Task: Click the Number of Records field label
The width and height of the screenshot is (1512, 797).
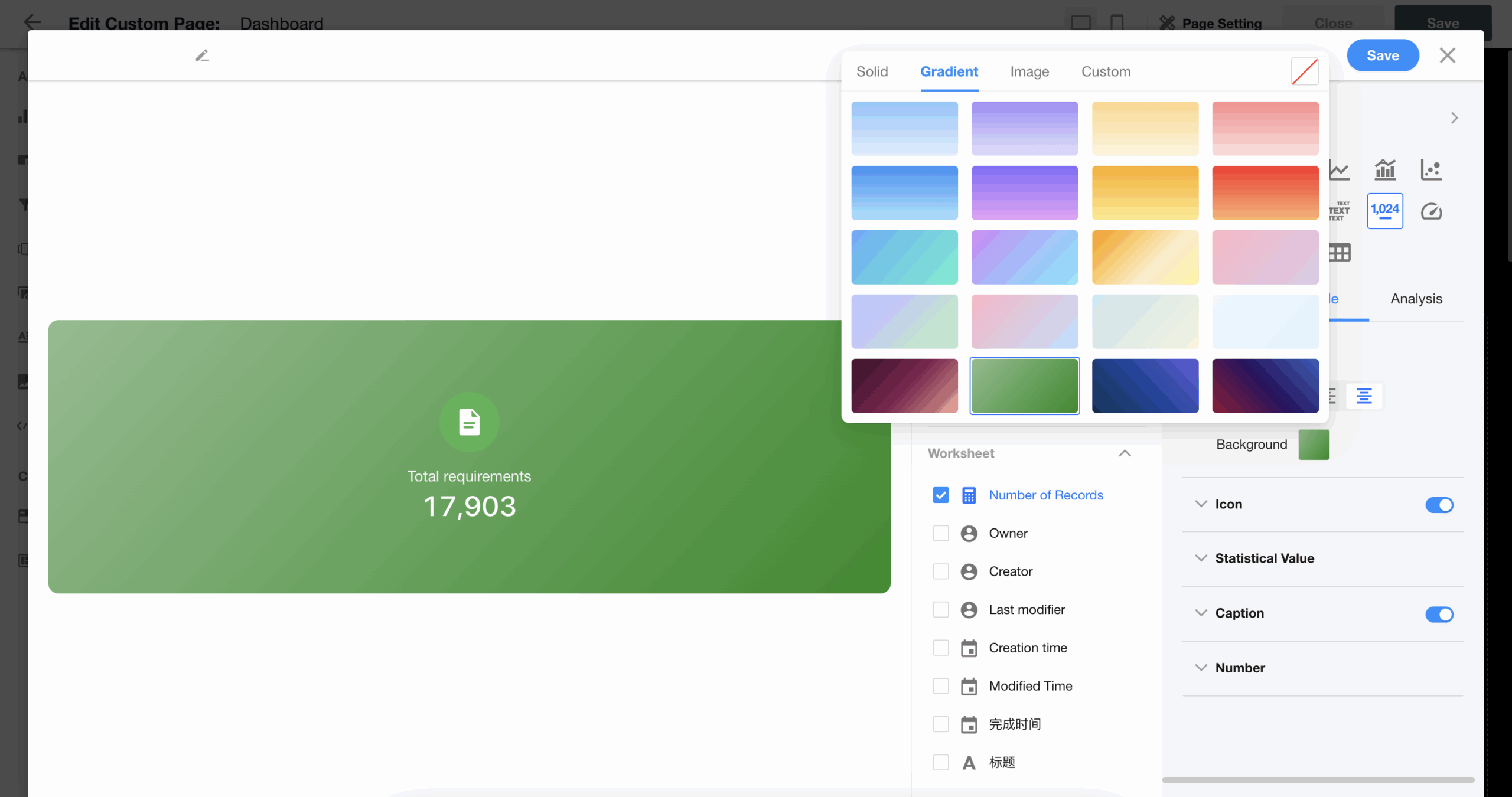Action: click(1046, 495)
